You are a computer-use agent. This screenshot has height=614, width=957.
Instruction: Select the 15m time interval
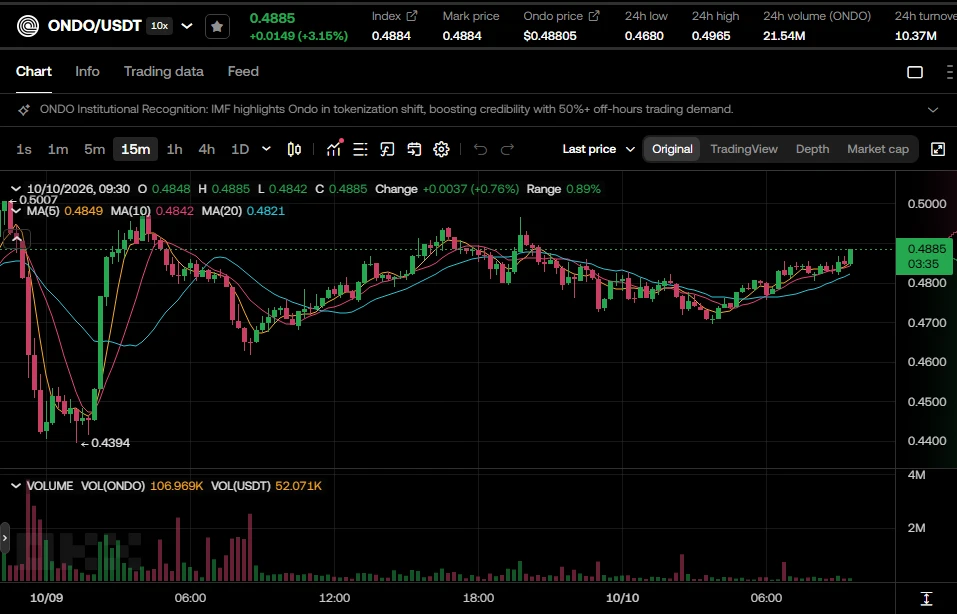coord(135,150)
